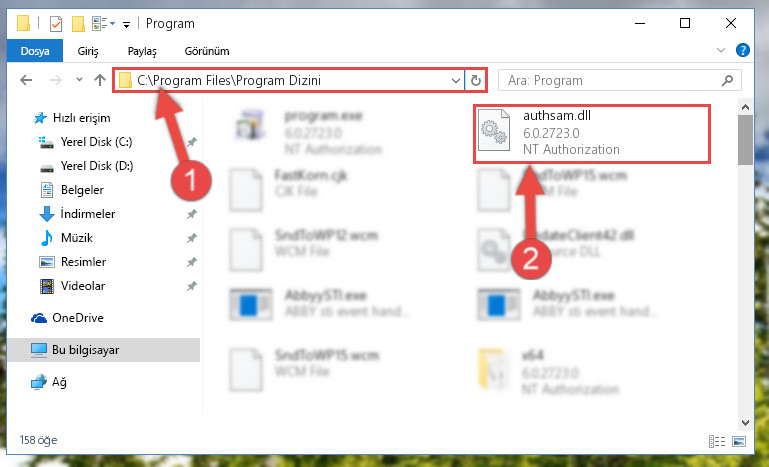This screenshot has height=467, width=769.
Task: Open OneDrive in the navigation pane
Action: pyautogui.click(x=77, y=318)
